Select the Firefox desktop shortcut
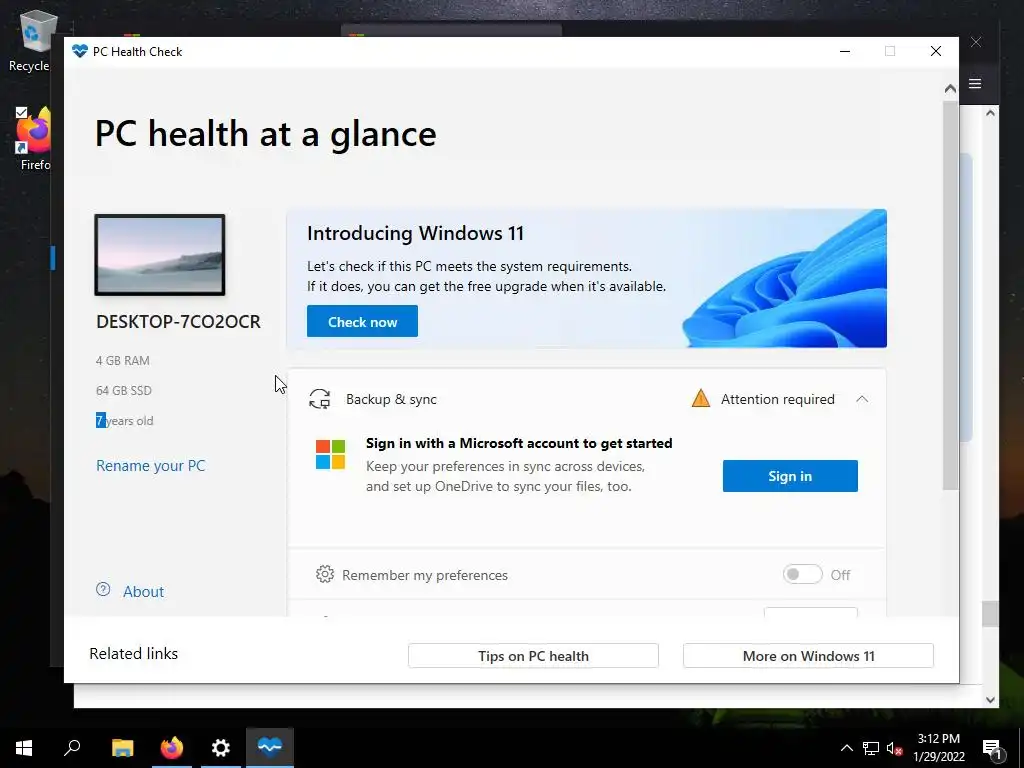The width and height of the screenshot is (1024, 768). [34, 139]
